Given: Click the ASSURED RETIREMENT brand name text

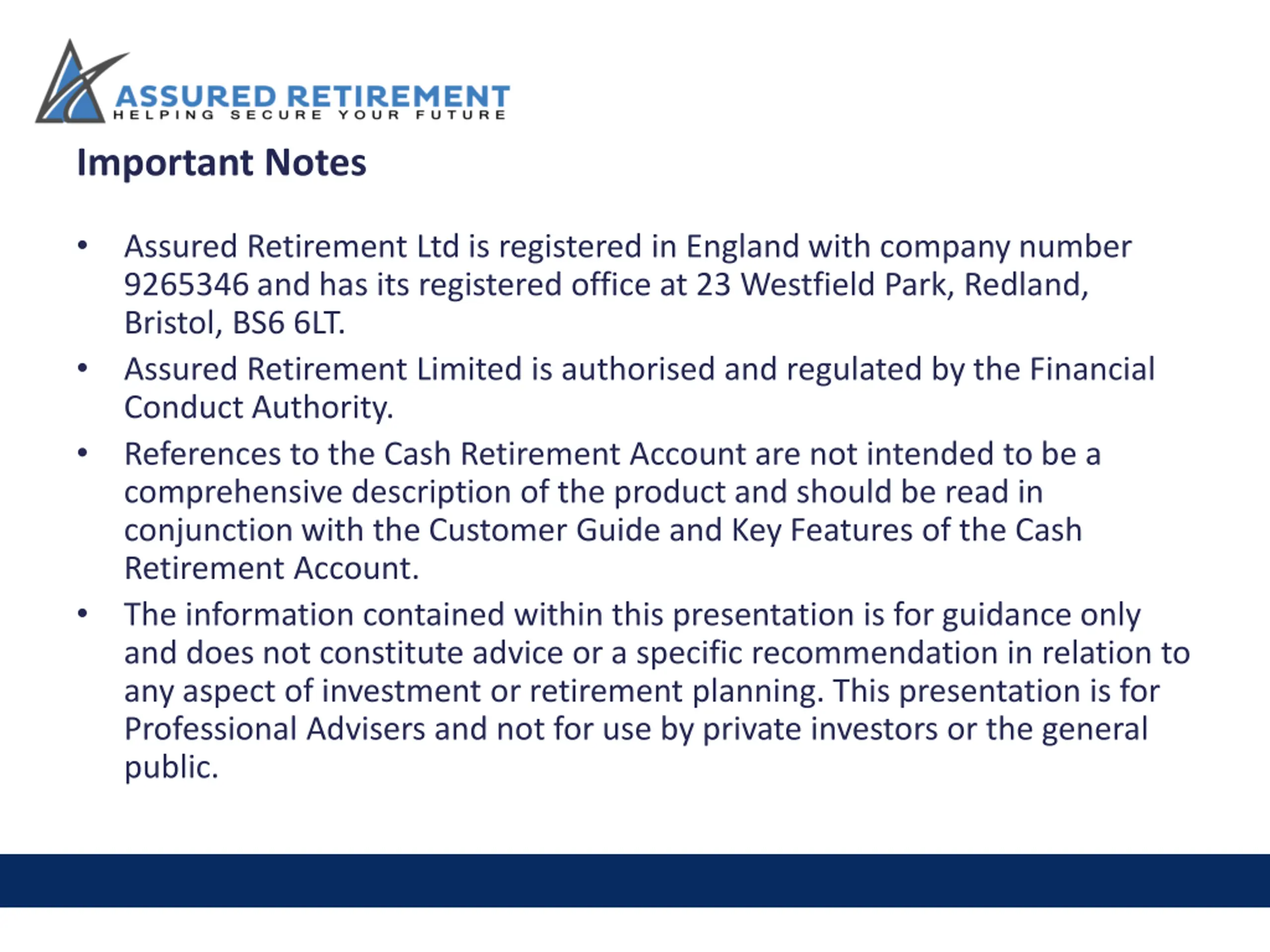Looking at the screenshot, I should pyautogui.click(x=313, y=96).
